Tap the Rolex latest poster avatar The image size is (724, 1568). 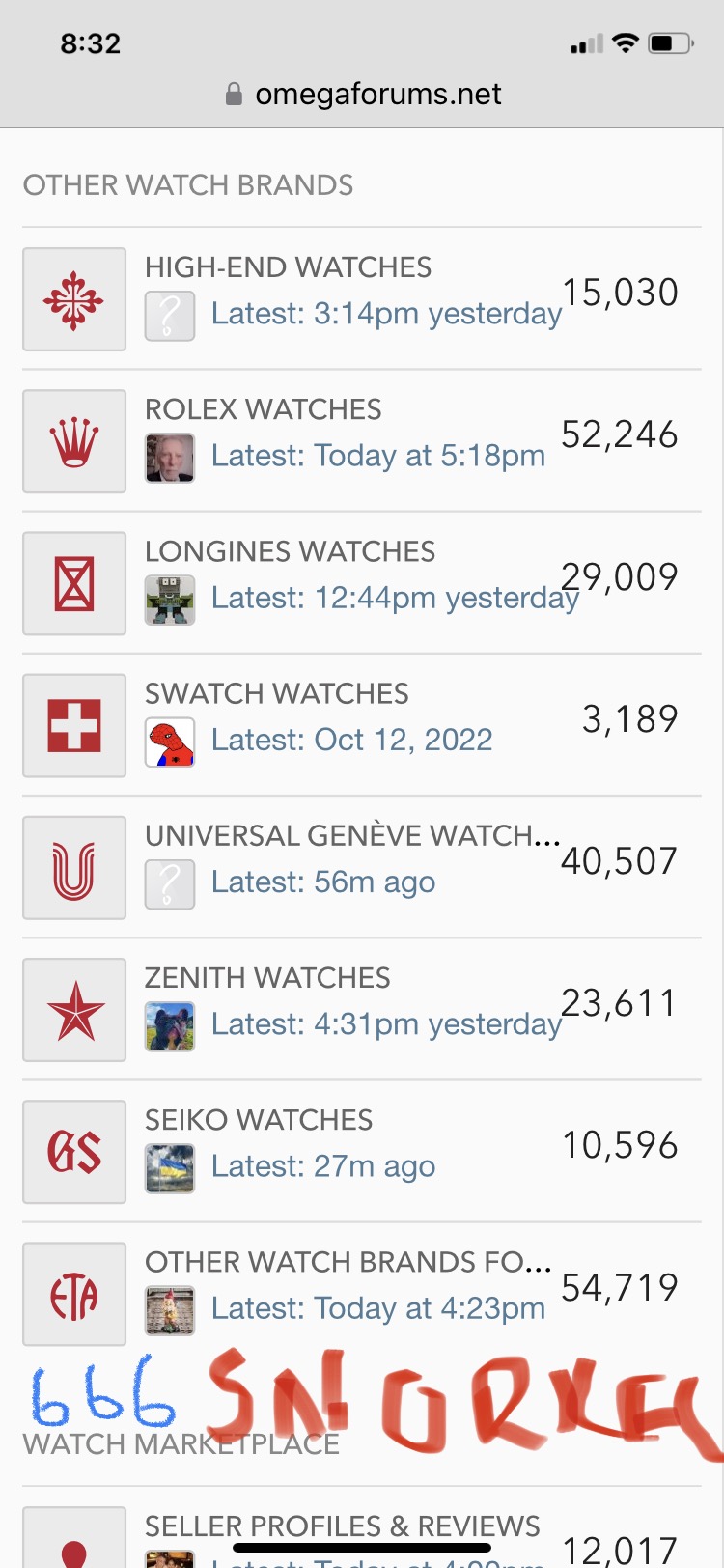[170, 458]
